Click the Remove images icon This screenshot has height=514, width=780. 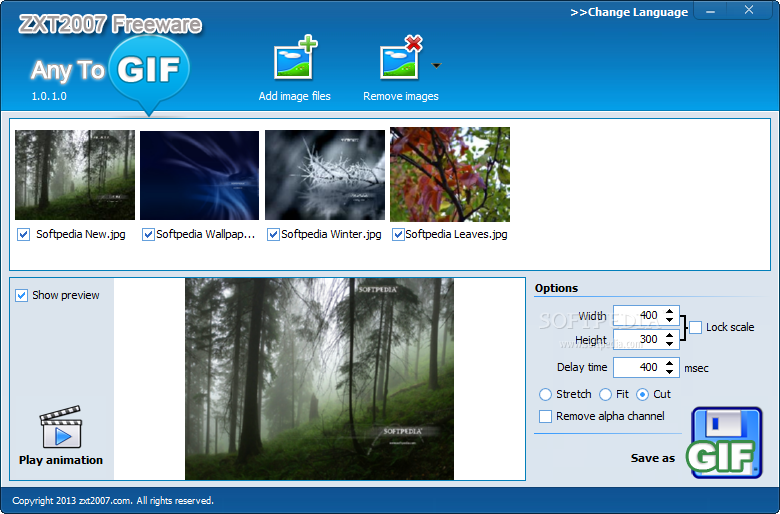point(401,58)
